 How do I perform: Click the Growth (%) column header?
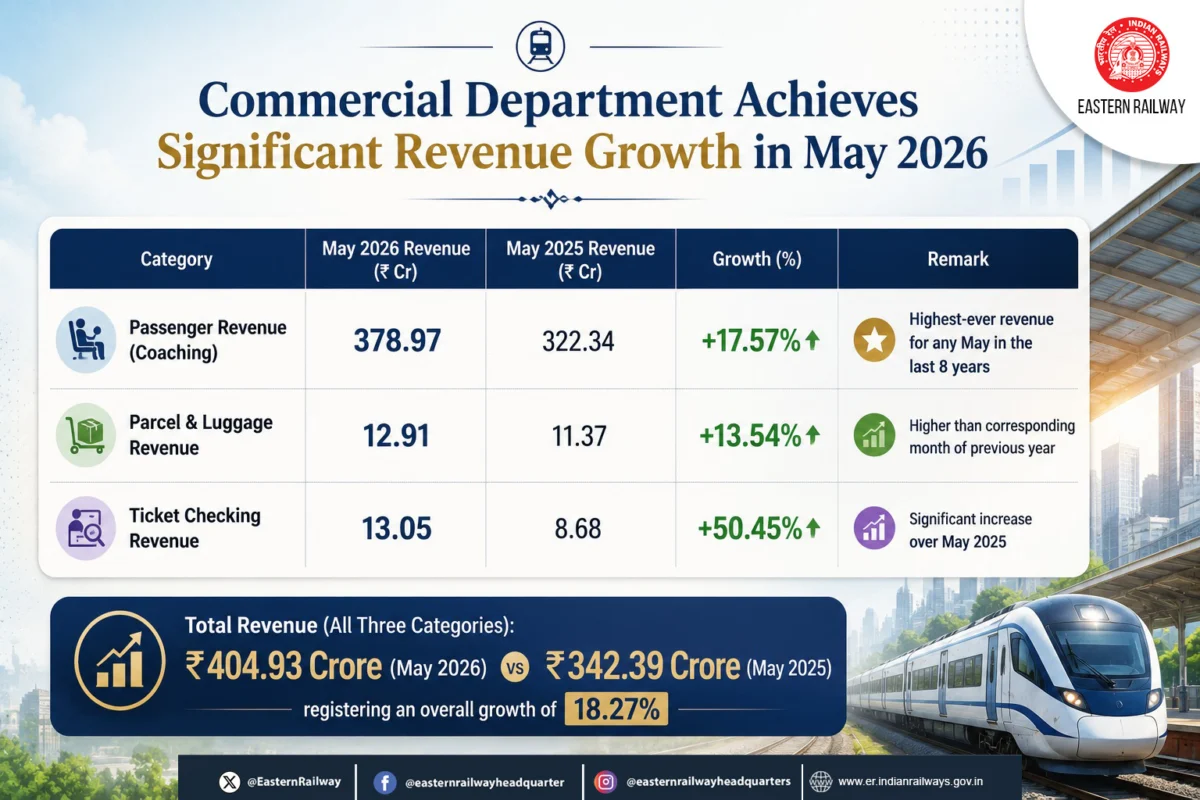(757, 259)
